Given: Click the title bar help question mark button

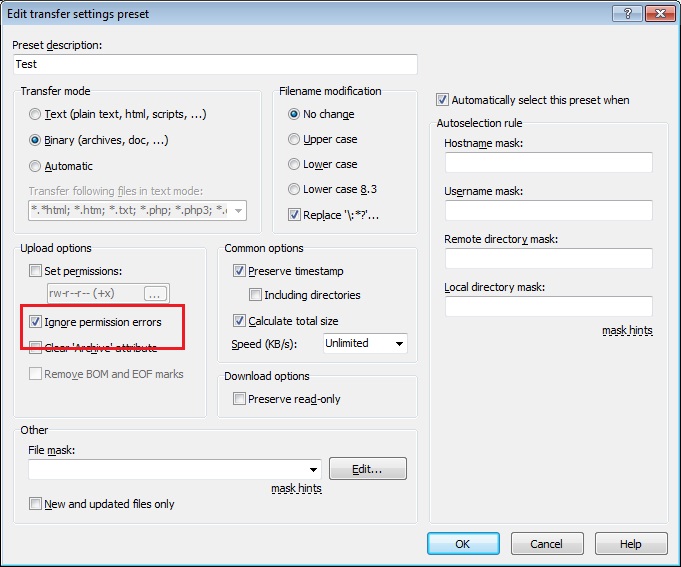Looking at the screenshot, I should (626, 12).
